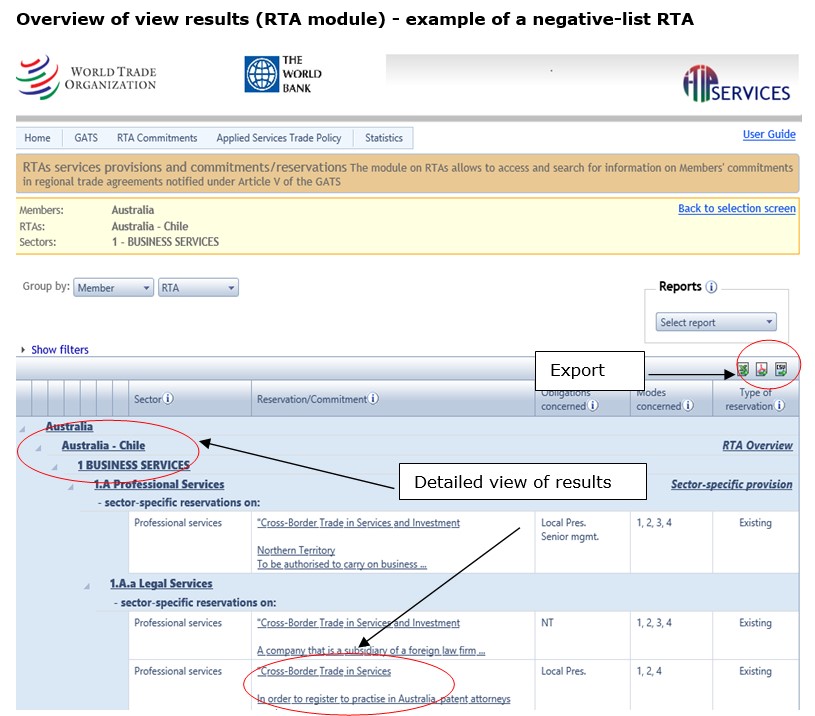Open the Select report dropdown
The image size is (815, 716).
click(x=716, y=322)
